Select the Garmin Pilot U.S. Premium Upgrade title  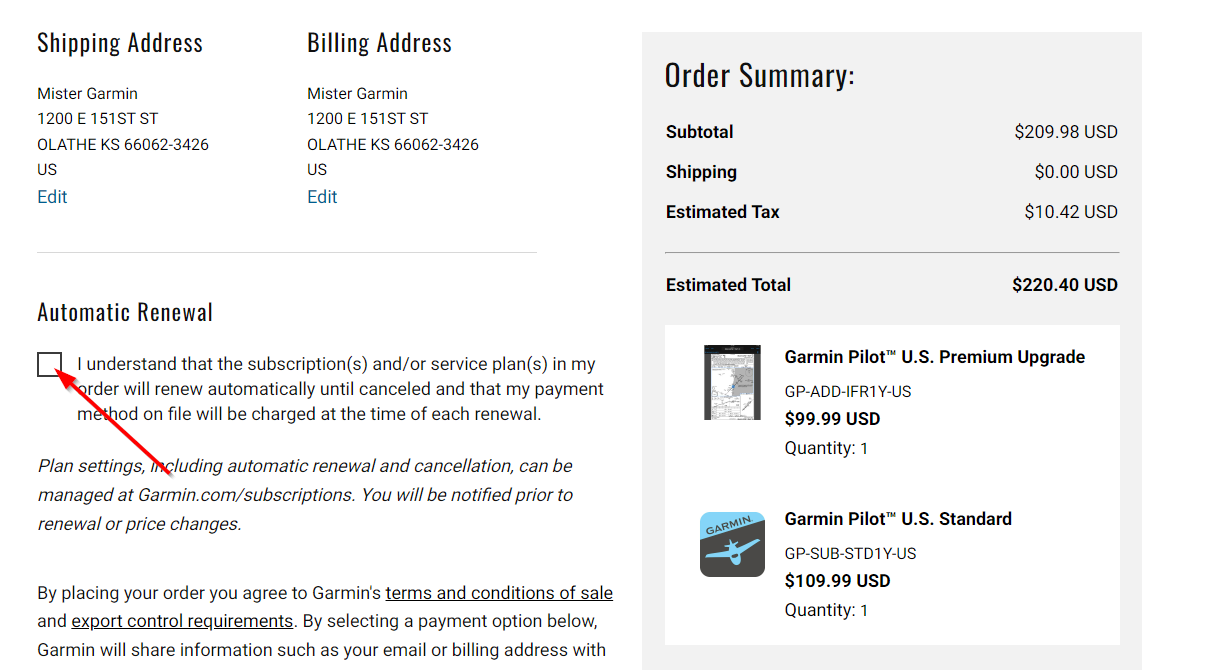(934, 357)
